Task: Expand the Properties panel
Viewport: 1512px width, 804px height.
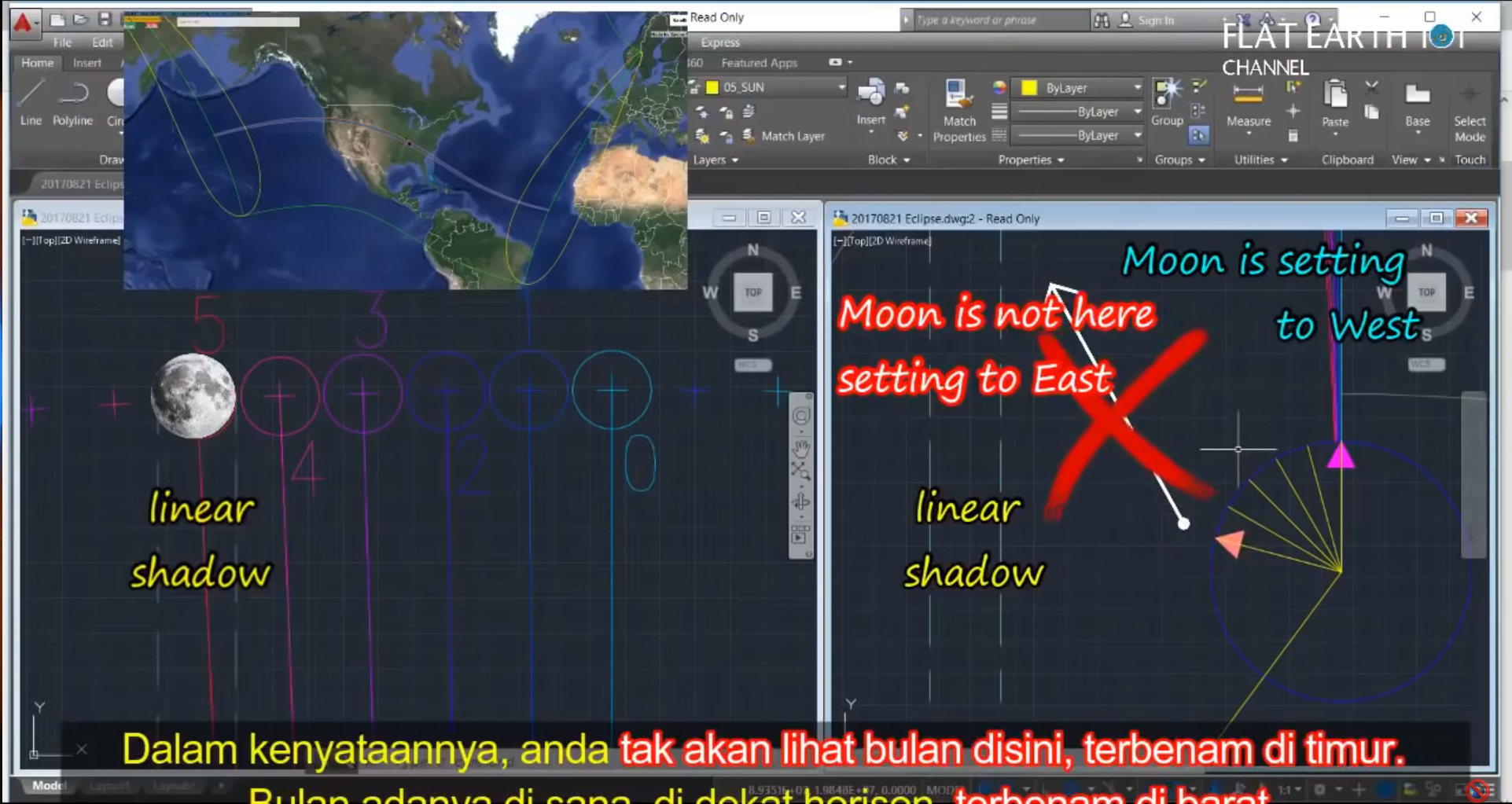Action: [x=1031, y=160]
